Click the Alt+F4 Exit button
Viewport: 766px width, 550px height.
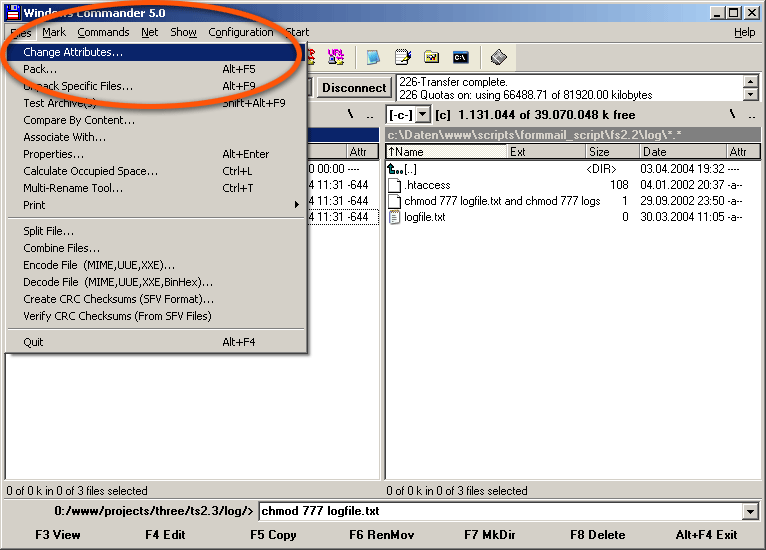706,535
